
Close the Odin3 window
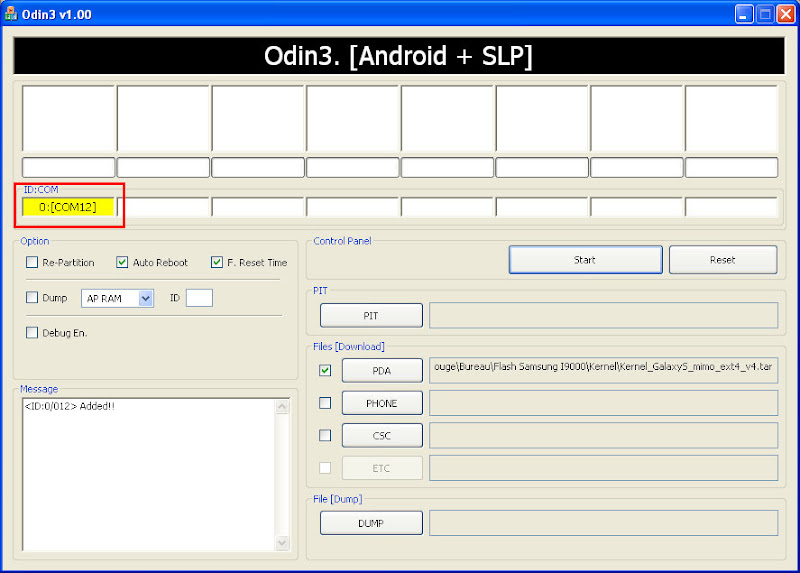(786, 14)
